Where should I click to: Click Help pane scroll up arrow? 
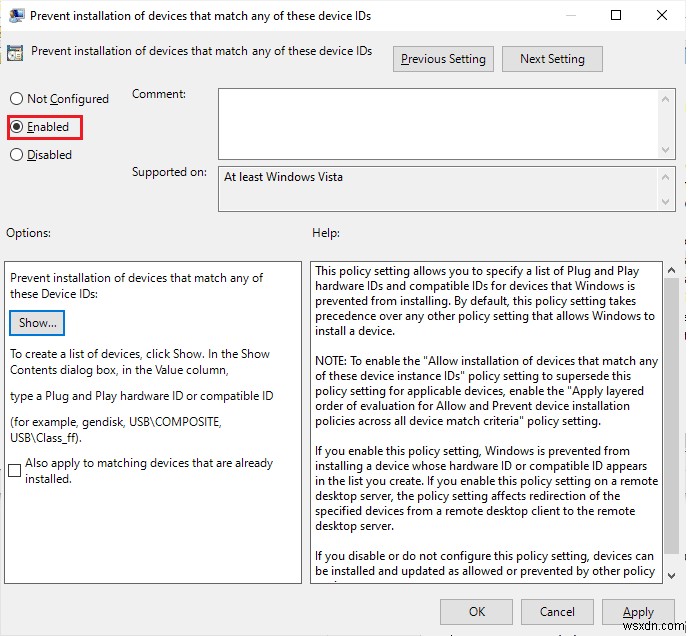[672, 270]
